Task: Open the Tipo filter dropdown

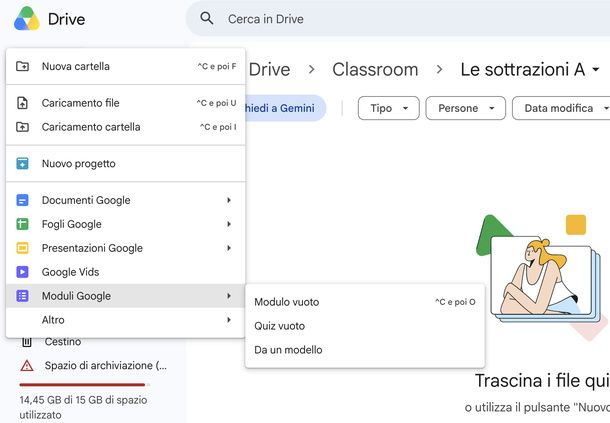Action: click(x=389, y=108)
